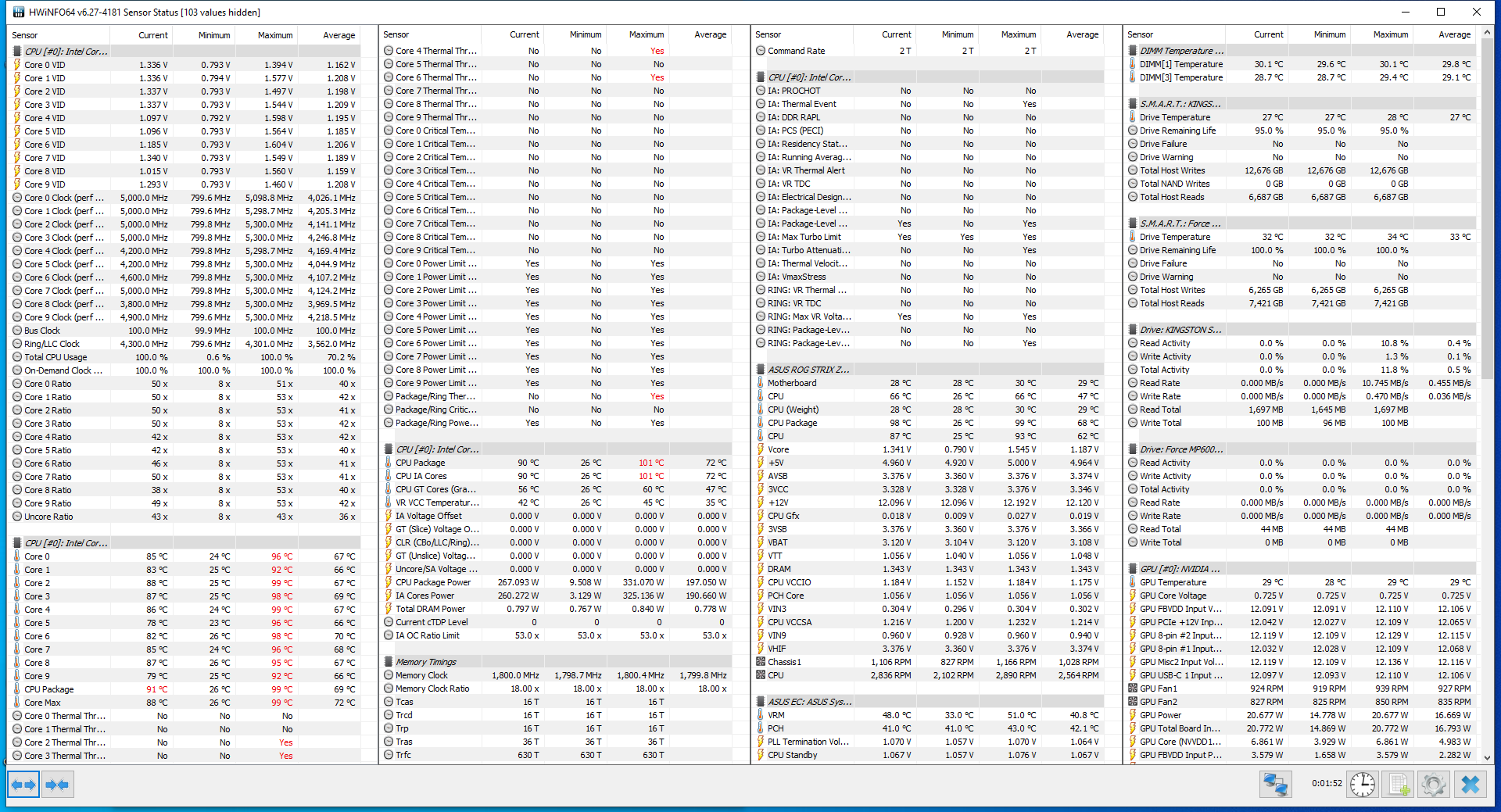1501x812 pixels.
Task: Click the circle icon beside Memory Clock
Action: click(x=389, y=675)
